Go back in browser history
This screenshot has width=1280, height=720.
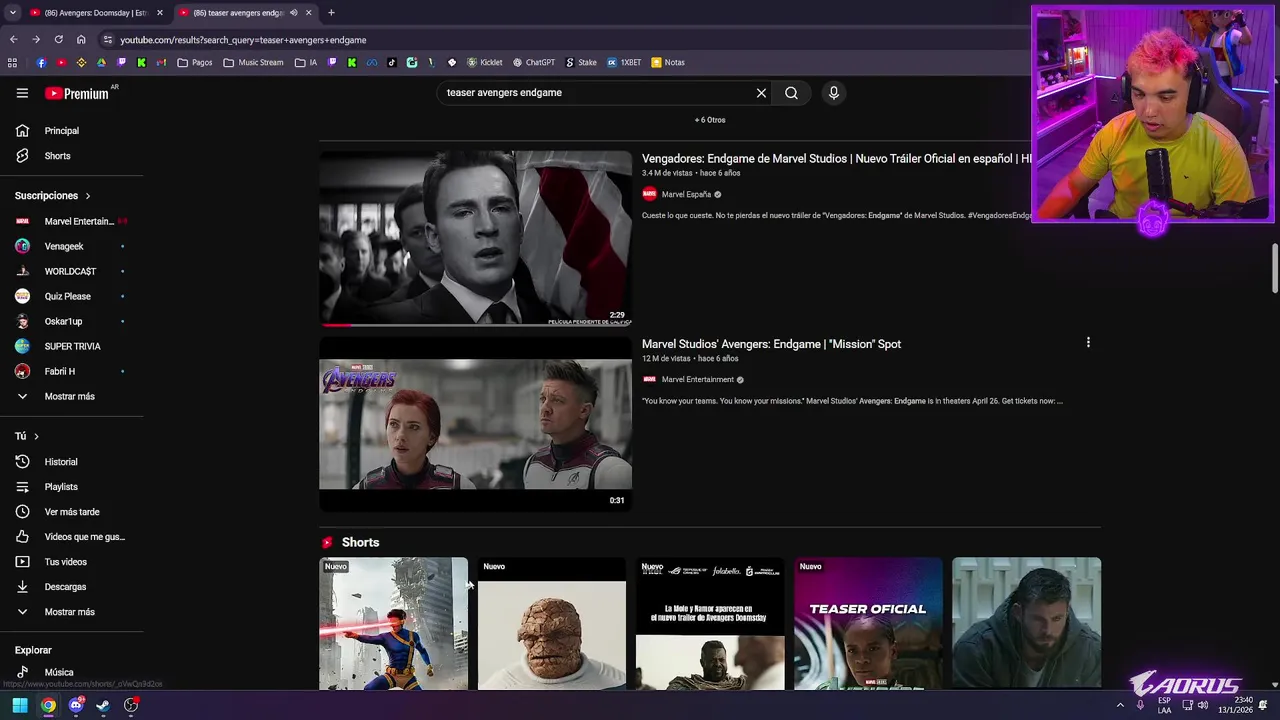[13, 40]
